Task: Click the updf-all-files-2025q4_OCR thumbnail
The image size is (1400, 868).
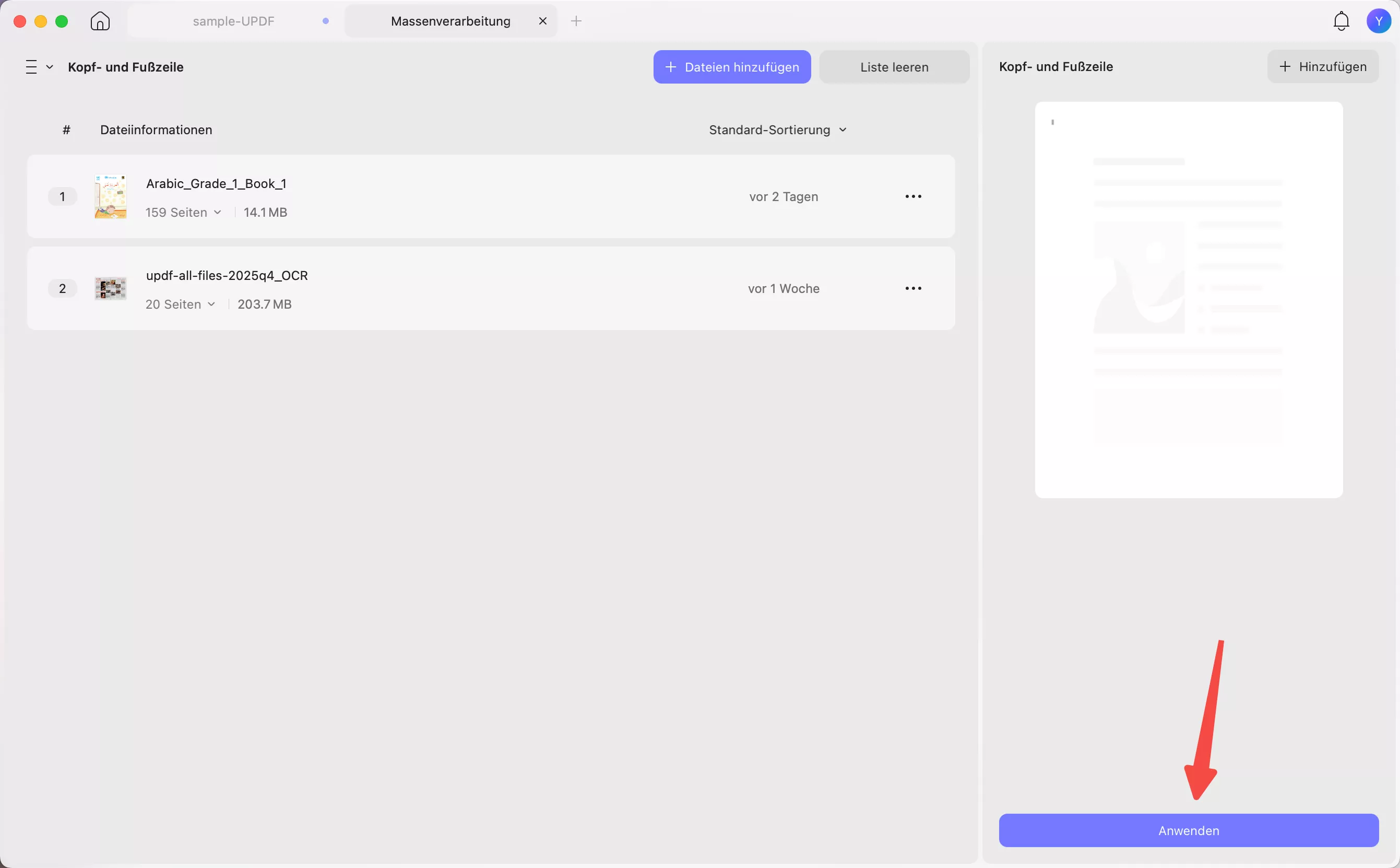Action: 110,288
